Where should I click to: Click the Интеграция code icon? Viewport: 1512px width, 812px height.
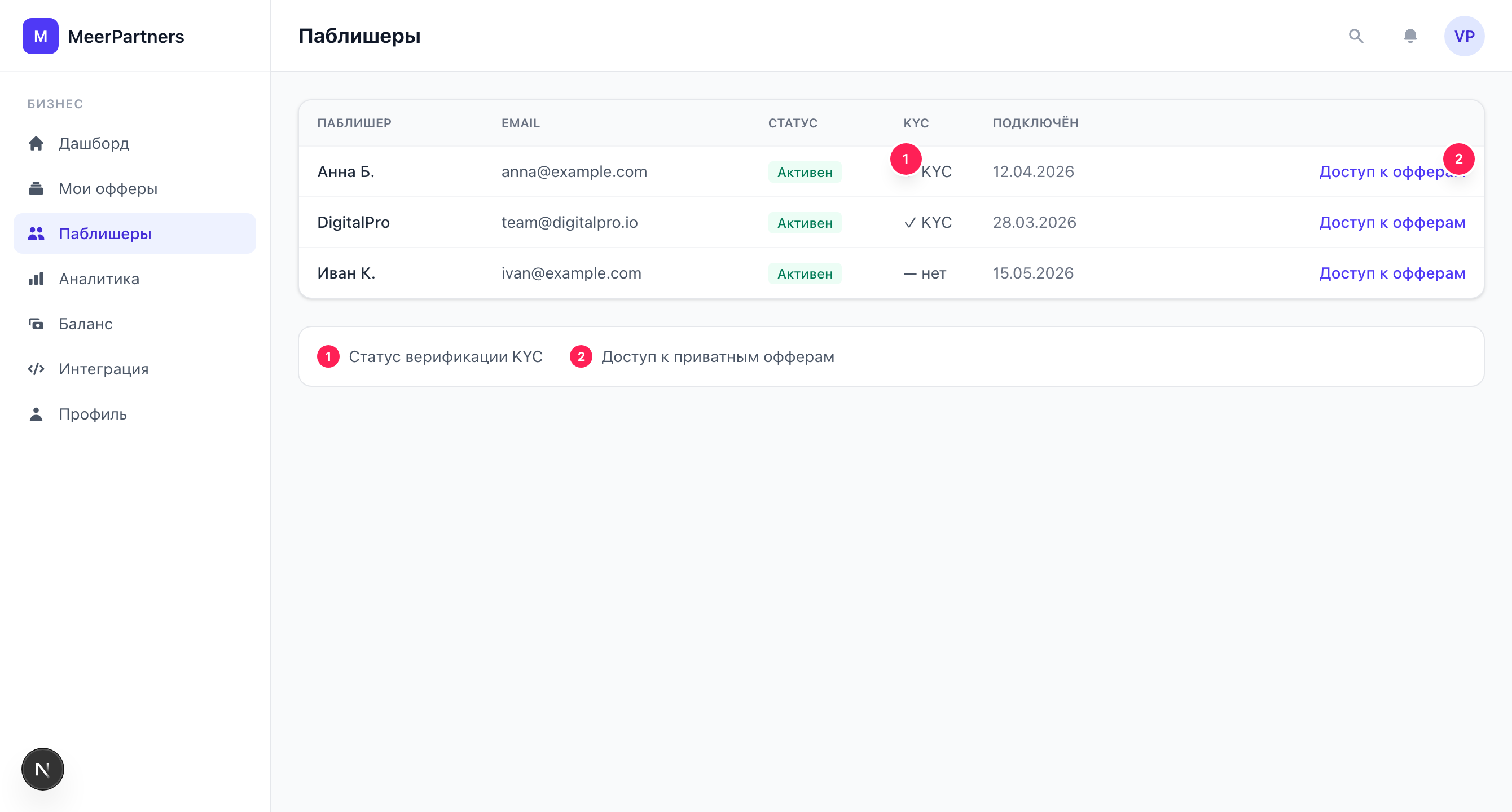pyautogui.click(x=37, y=369)
